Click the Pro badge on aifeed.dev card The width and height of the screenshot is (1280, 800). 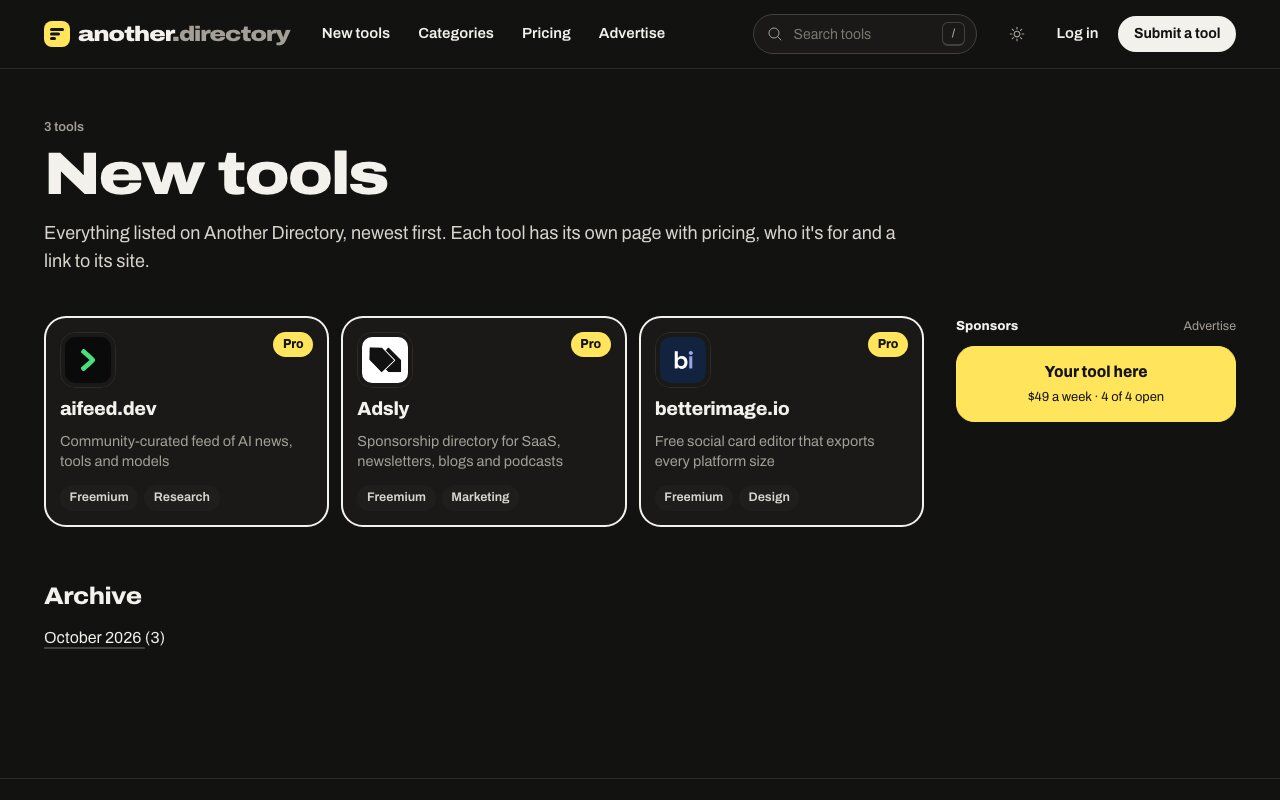point(293,344)
